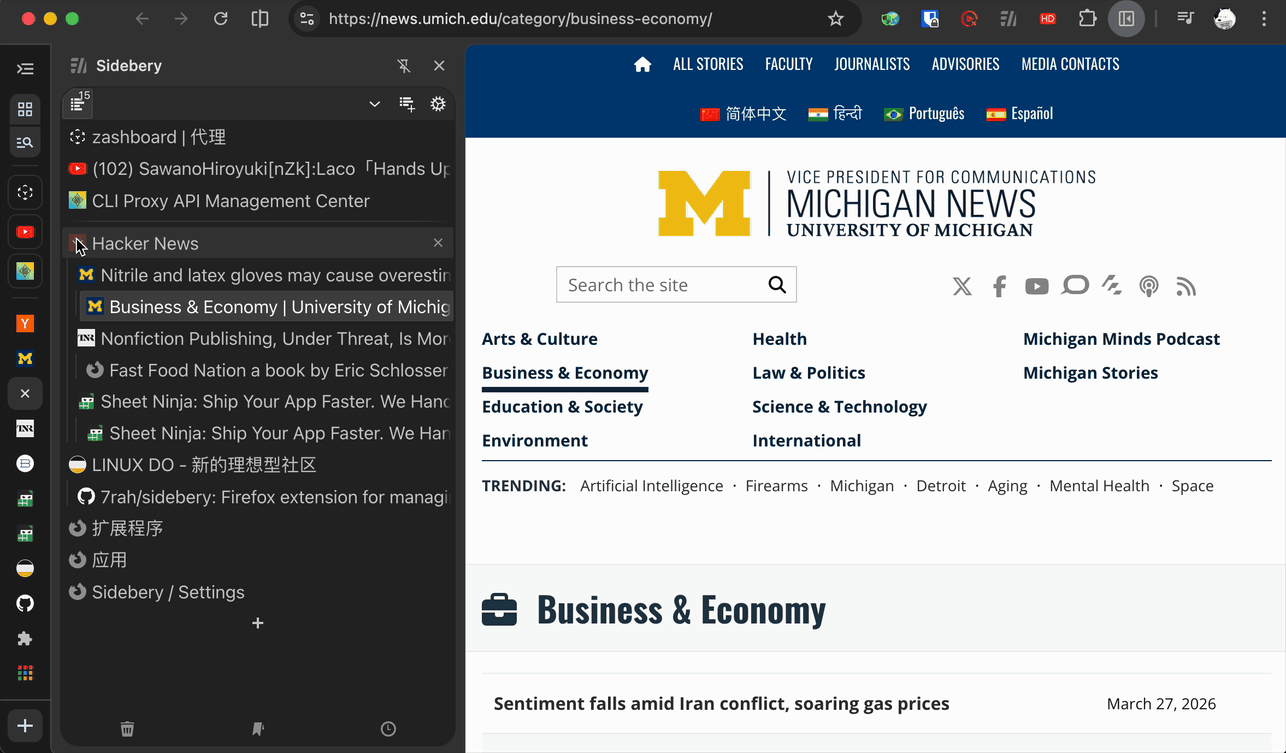Open Sidebery settings gear
This screenshot has height=753, width=1286.
(x=438, y=104)
